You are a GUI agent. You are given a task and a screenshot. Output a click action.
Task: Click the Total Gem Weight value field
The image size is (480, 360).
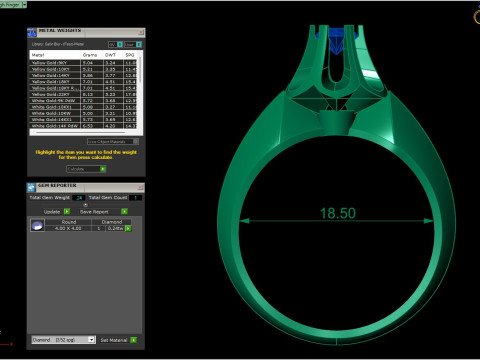pyautogui.click(x=79, y=198)
